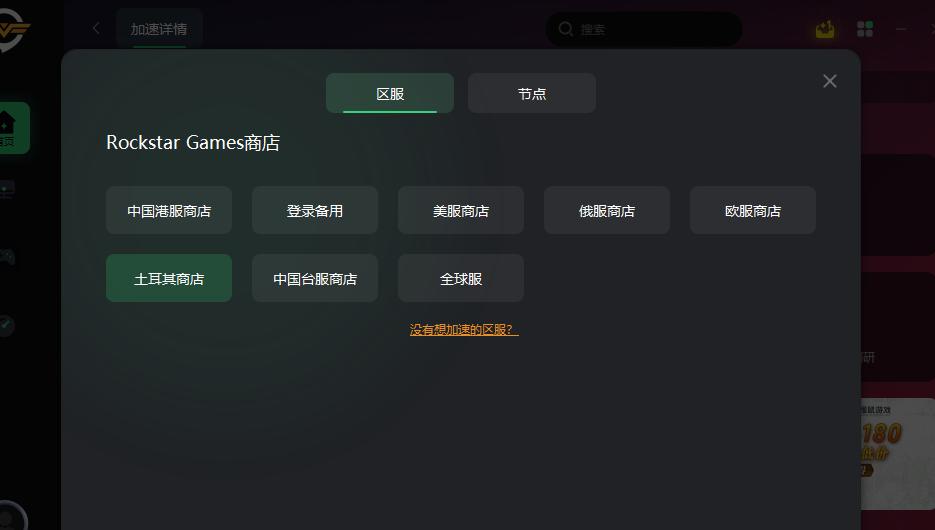Minimize the accelerator window
The height and width of the screenshot is (530, 935).
point(900,29)
